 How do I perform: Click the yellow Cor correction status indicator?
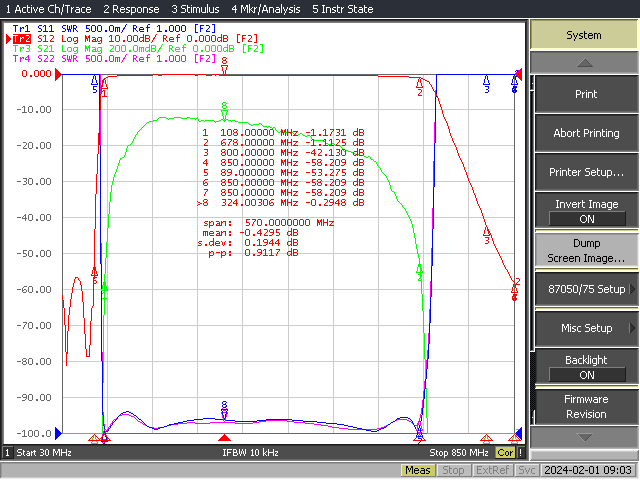click(x=505, y=453)
